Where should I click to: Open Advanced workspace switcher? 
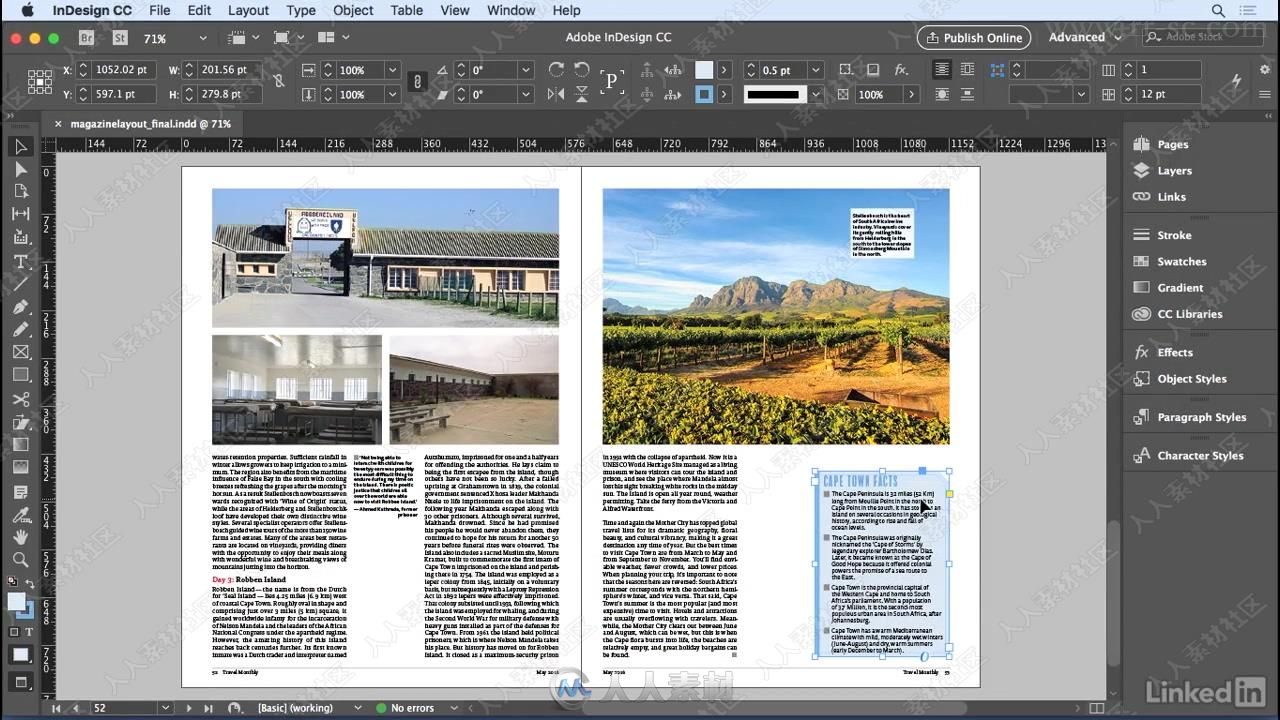[1085, 37]
